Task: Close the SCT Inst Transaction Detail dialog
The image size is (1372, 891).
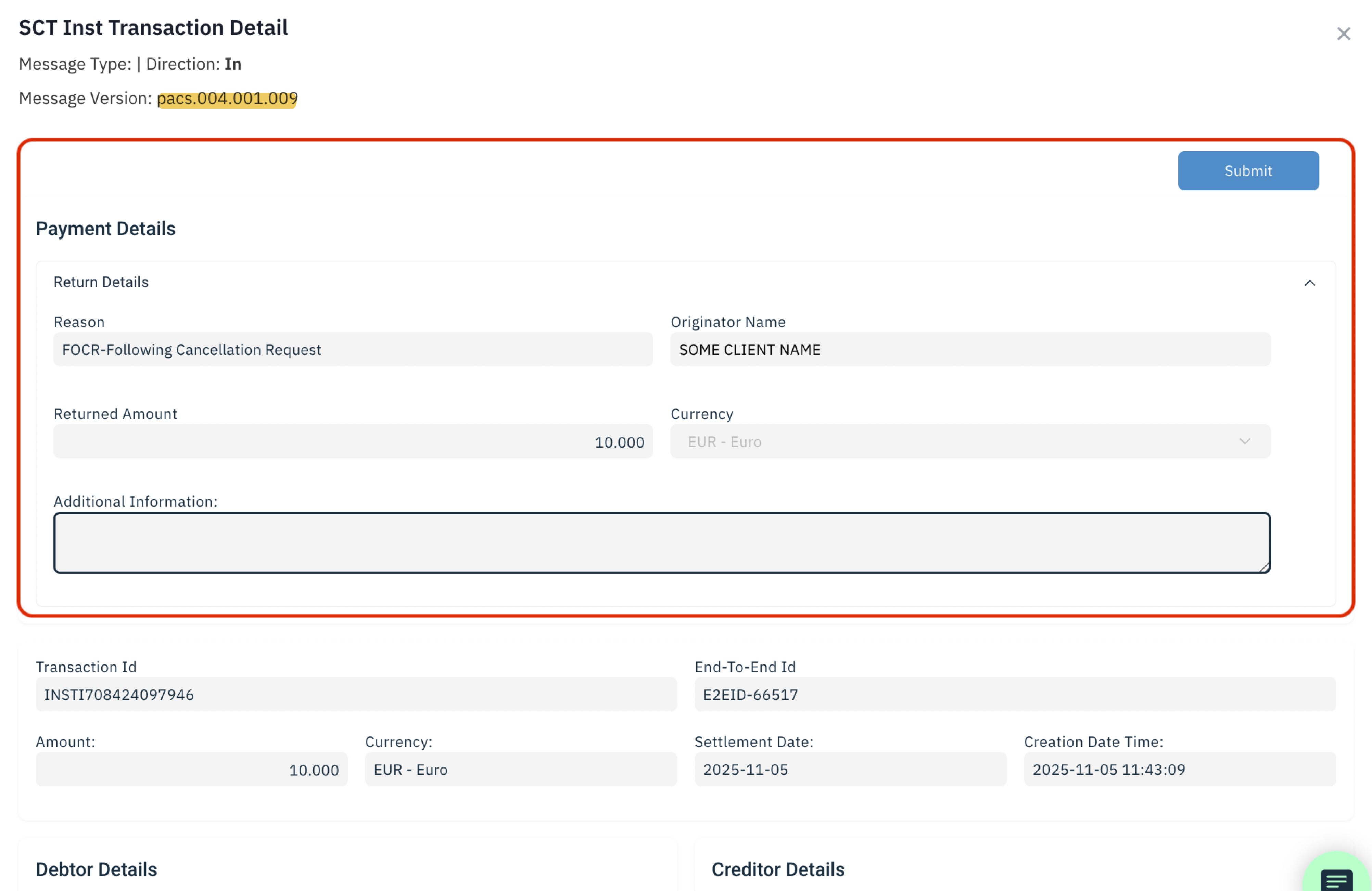Action: tap(1343, 34)
